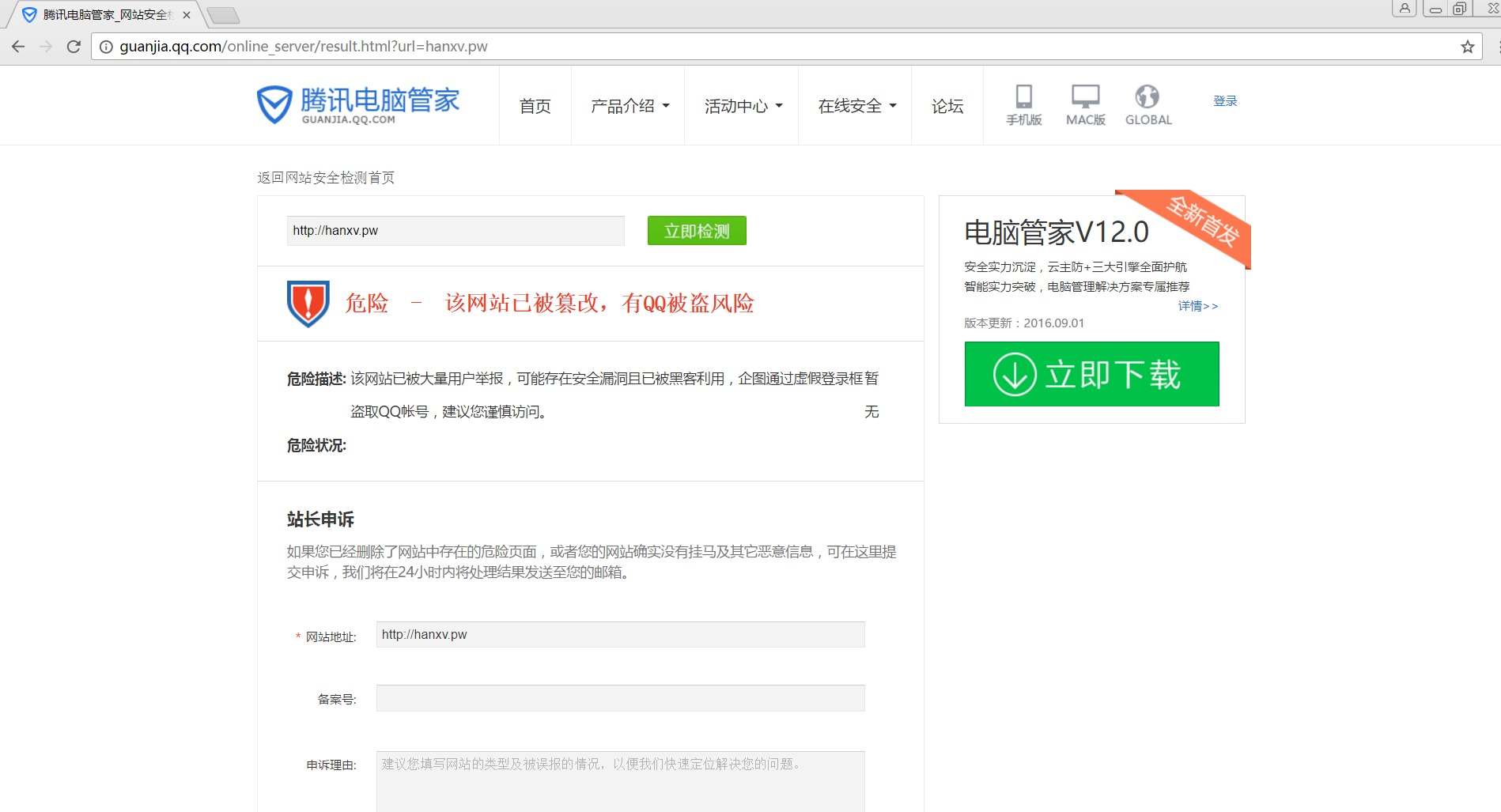
Task: Click the site info icon in address bar
Action: pyautogui.click(x=106, y=47)
